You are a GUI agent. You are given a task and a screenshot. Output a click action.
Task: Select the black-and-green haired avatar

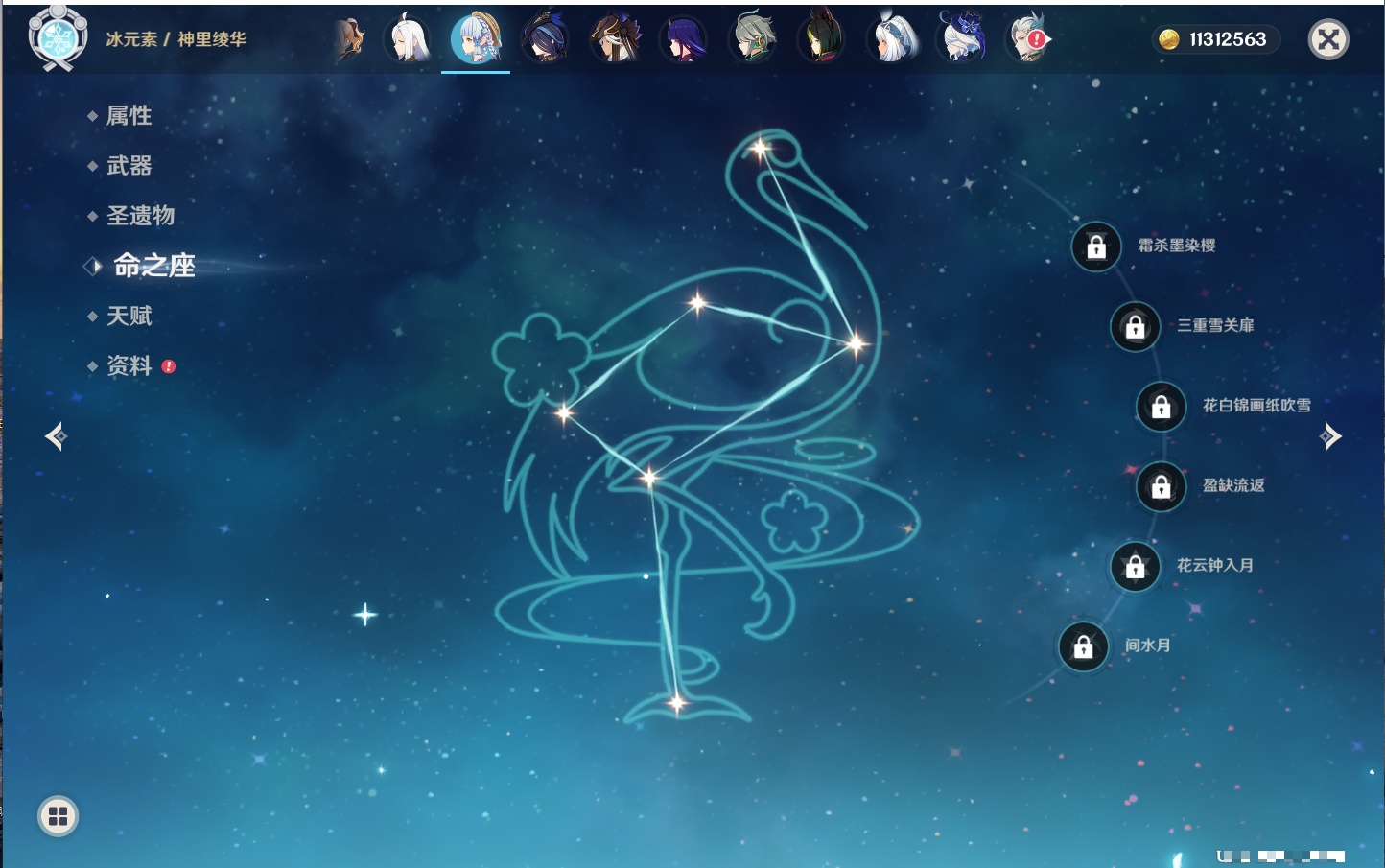coord(822,39)
